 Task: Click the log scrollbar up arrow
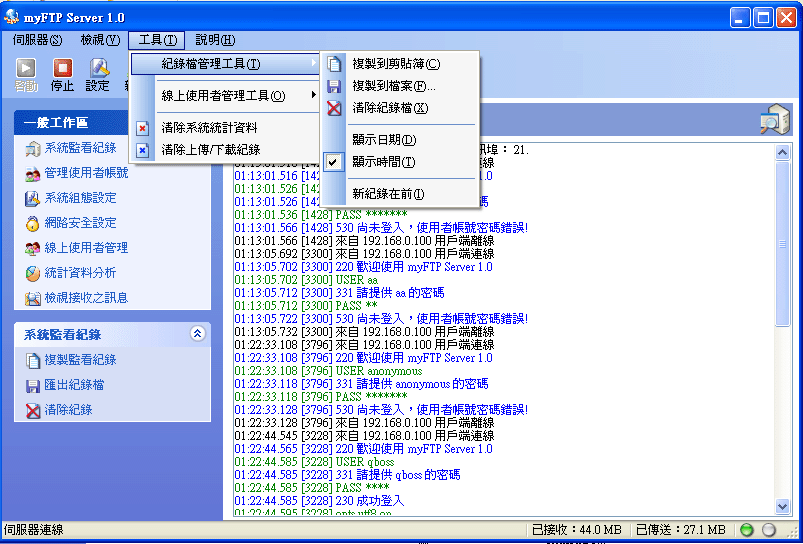[x=783, y=152]
